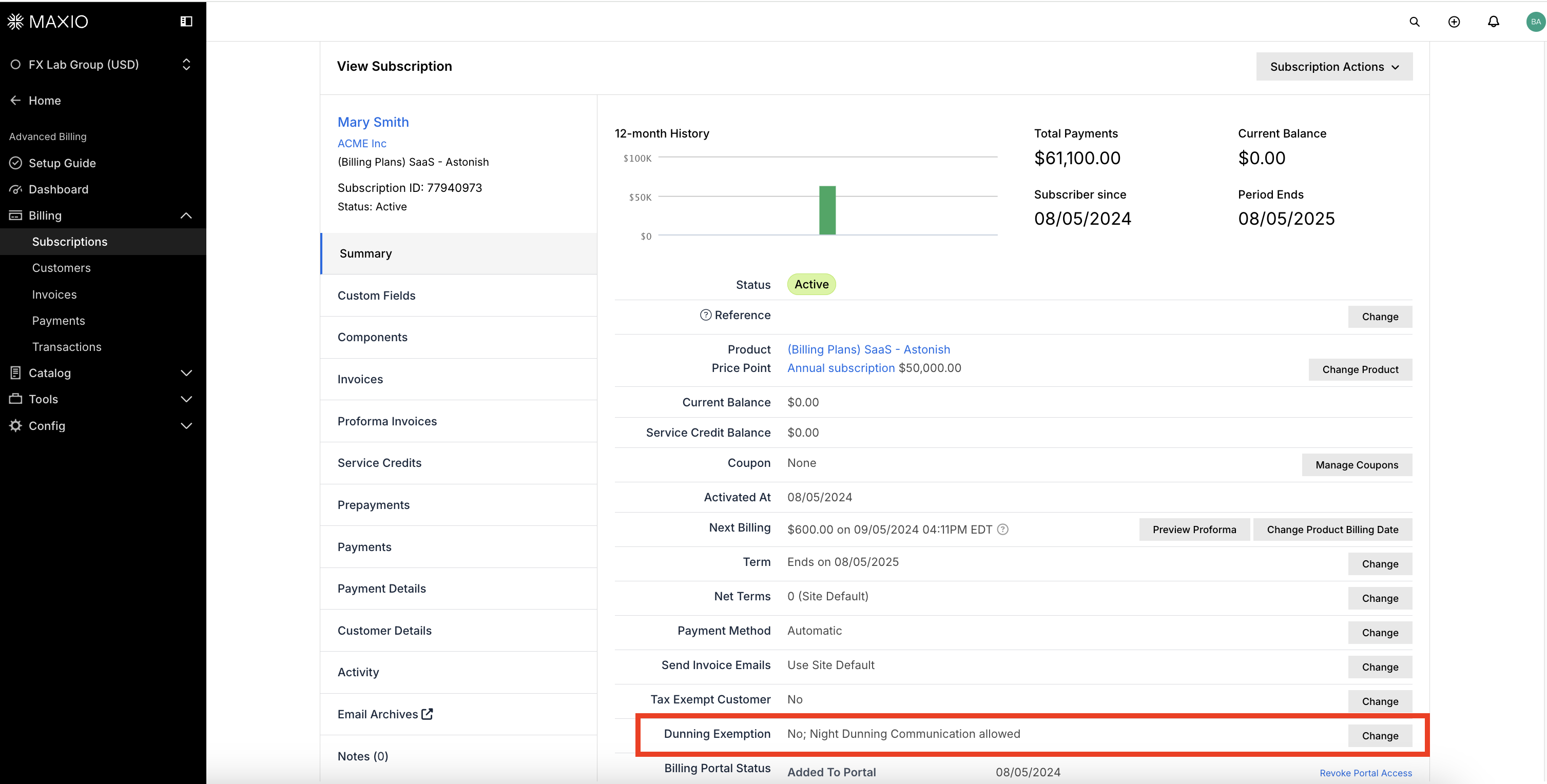Click Change for Term
This screenshot has height=784, width=1547.
tap(1380, 564)
